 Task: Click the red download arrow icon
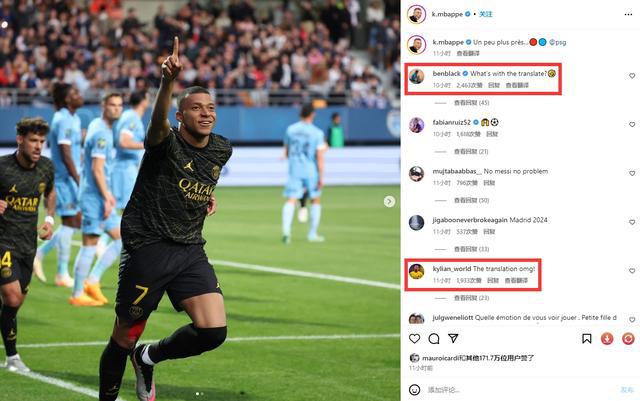607,339
